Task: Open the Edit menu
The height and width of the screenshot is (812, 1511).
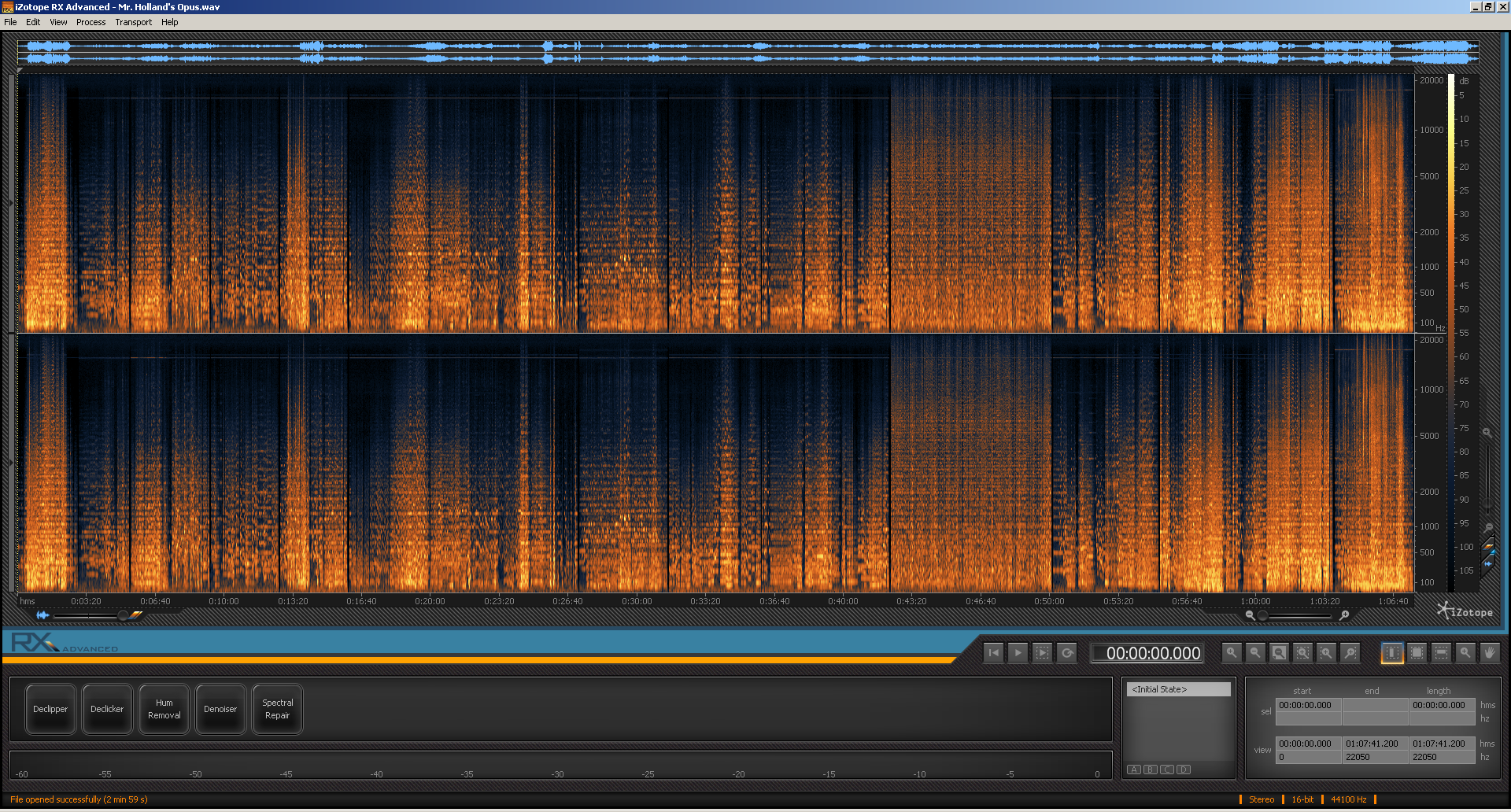Action: (33, 22)
